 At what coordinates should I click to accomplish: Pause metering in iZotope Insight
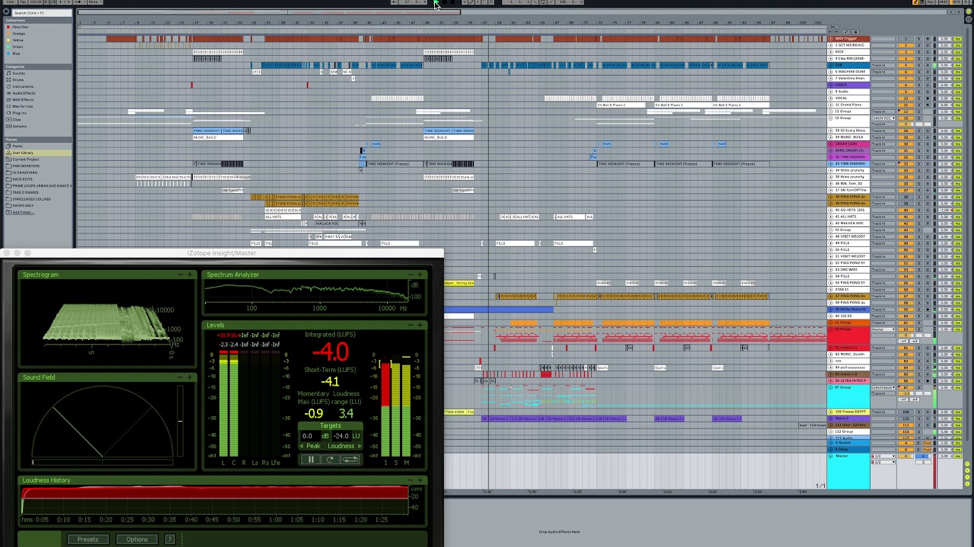click(x=311, y=459)
